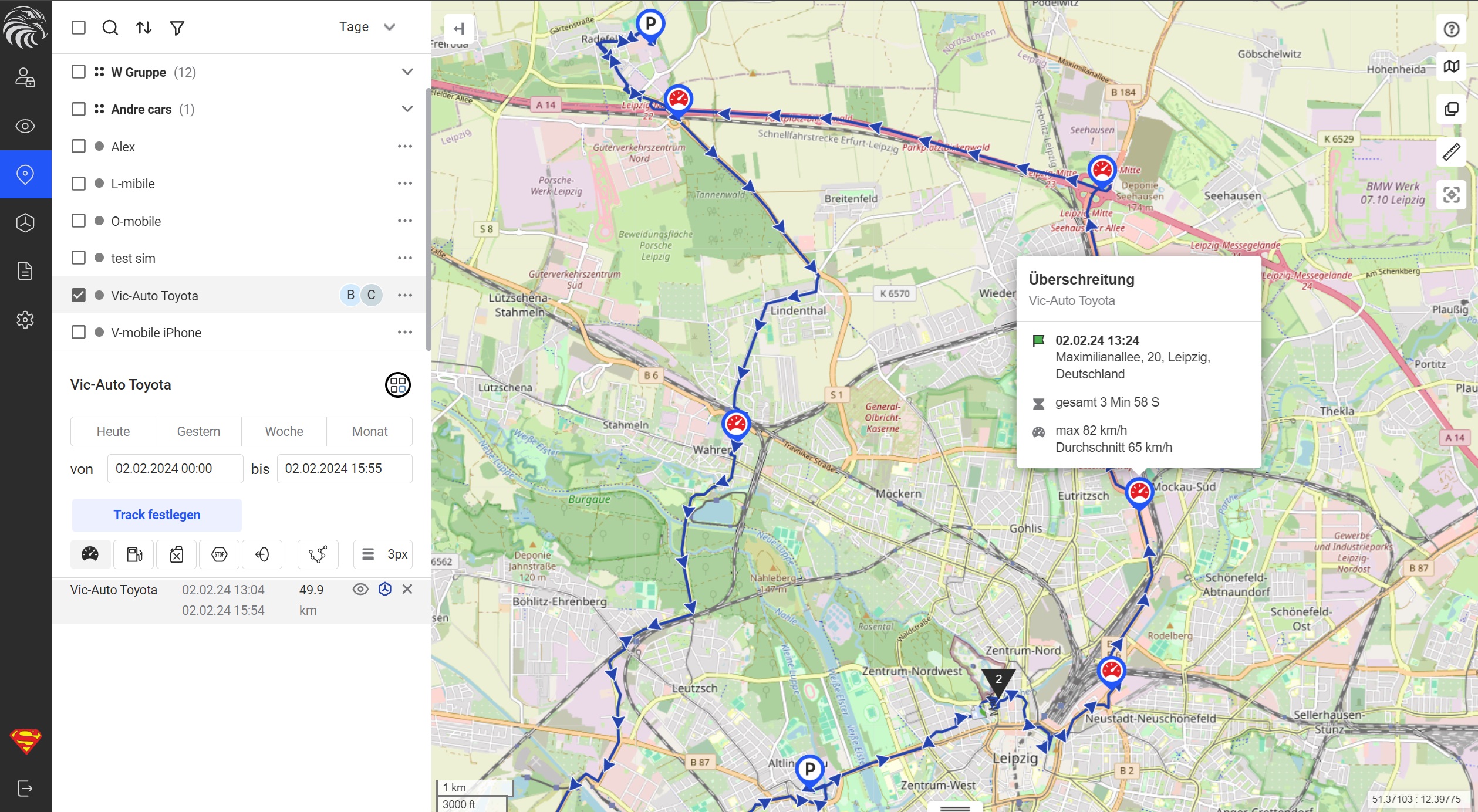Click the bis date field
1478x812 pixels.
[345, 468]
